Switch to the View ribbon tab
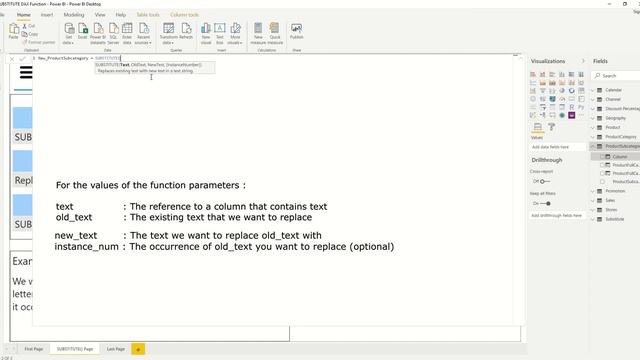Image resolution: width=640 pixels, height=360 pixels. 100,15
